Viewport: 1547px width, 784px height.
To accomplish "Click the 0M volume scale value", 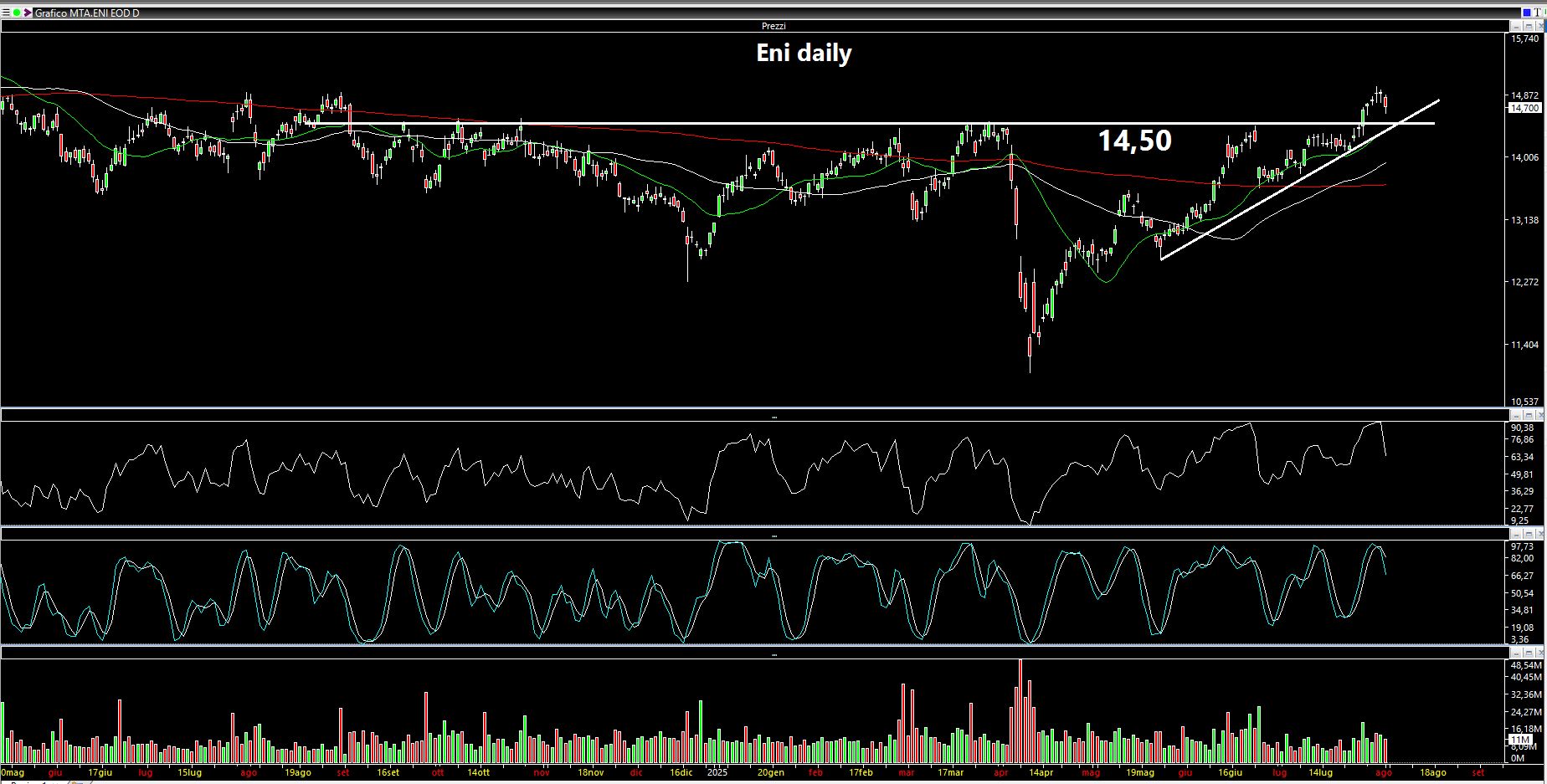I will pyautogui.click(x=1518, y=758).
